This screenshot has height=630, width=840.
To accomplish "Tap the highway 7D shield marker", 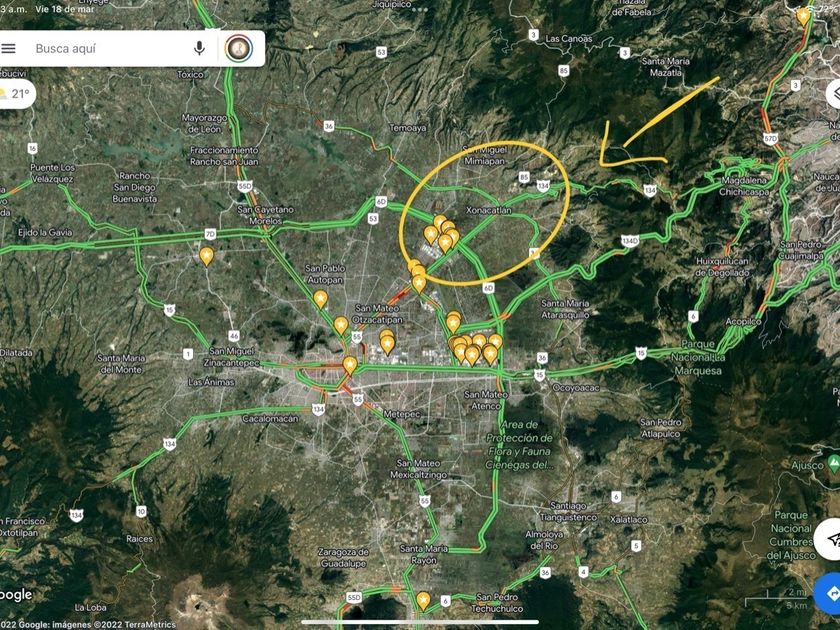I will coord(211,234).
